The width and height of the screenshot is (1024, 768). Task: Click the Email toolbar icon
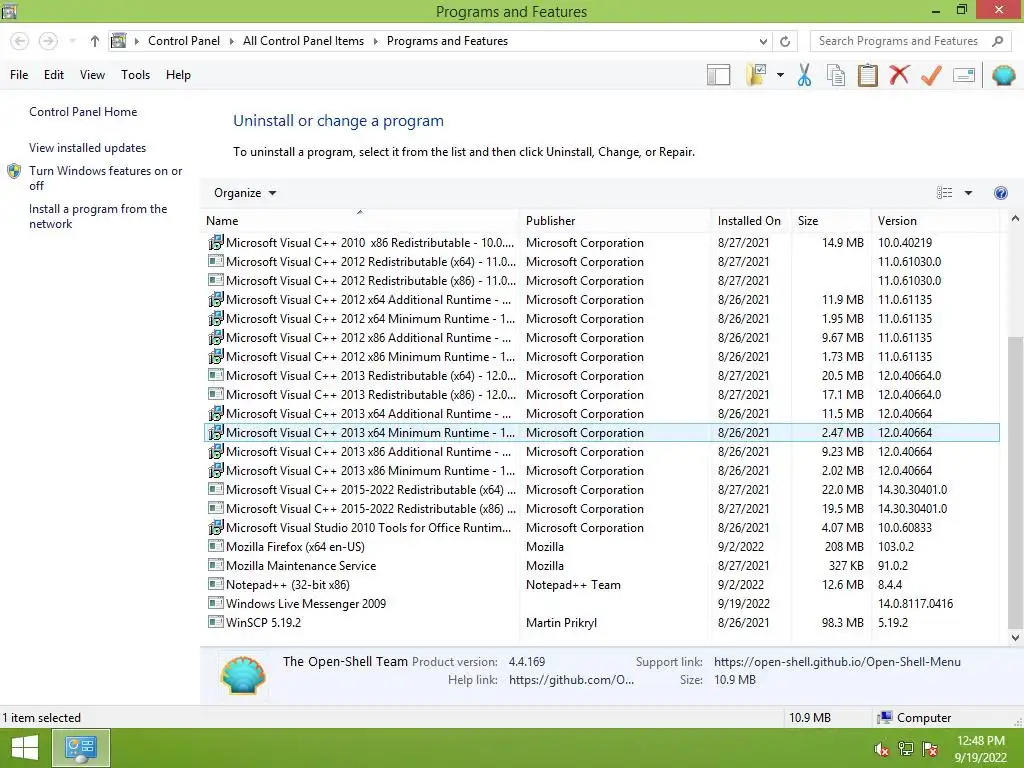coord(964,75)
